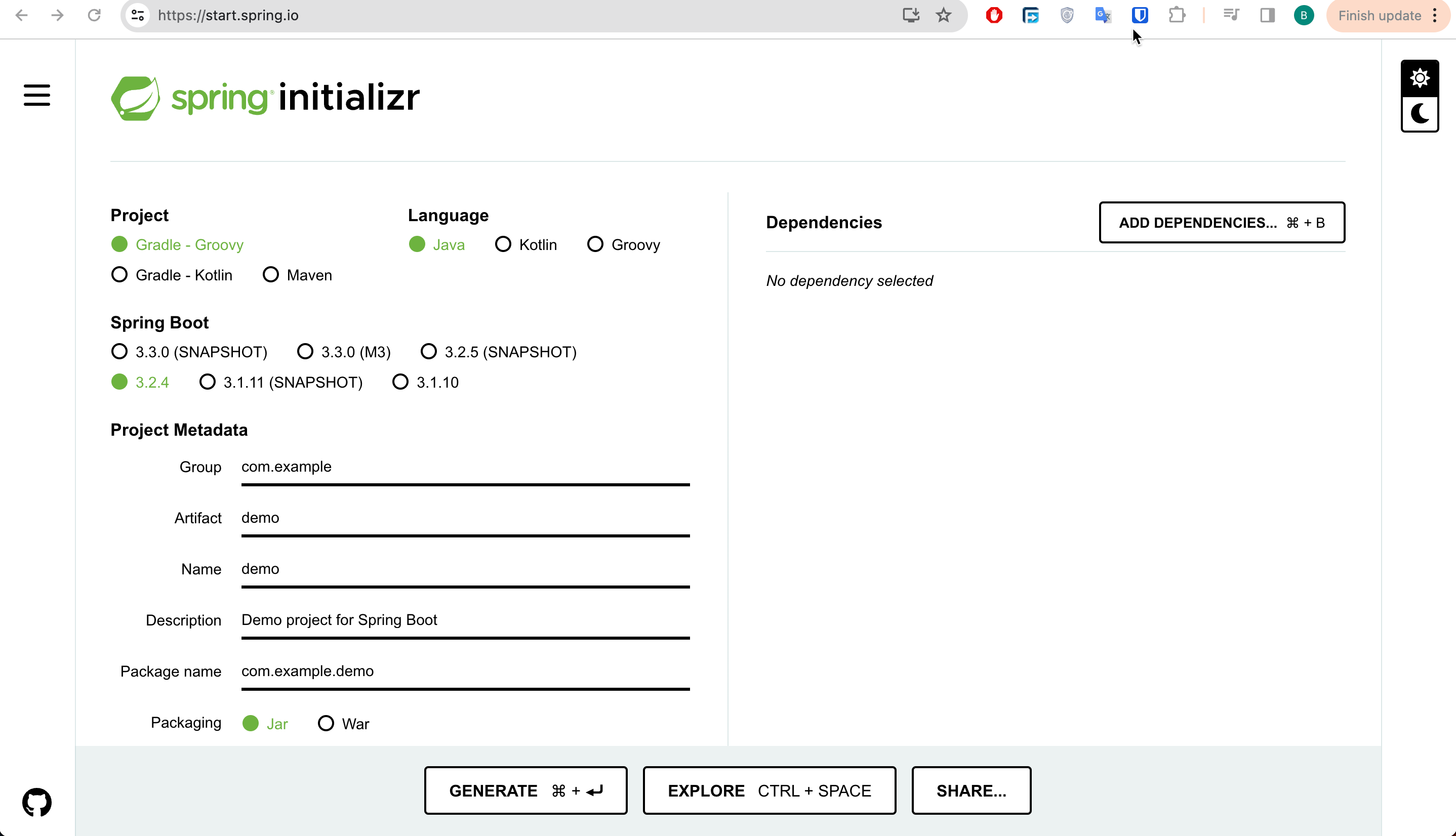
Task: Click the Share button
Action: (x=971, y=790)
